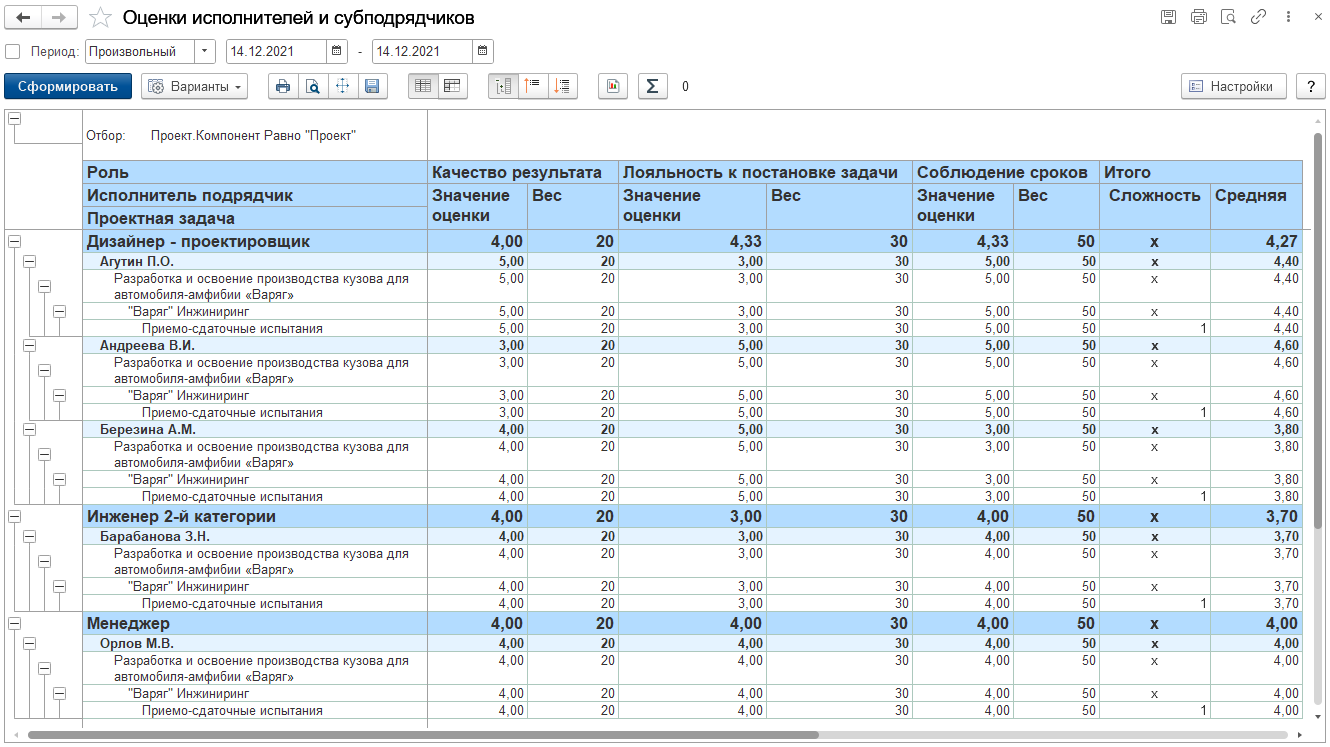Open the Настройки settings button

point(1233,86)
